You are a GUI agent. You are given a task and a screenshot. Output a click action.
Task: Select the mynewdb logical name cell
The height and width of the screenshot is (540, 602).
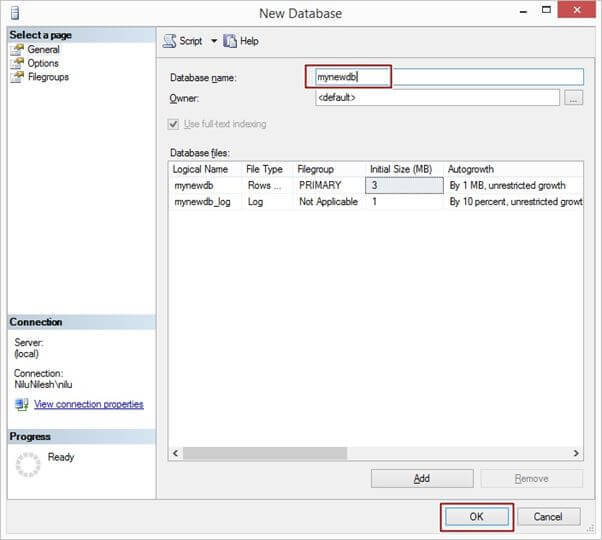pos(205,185)
